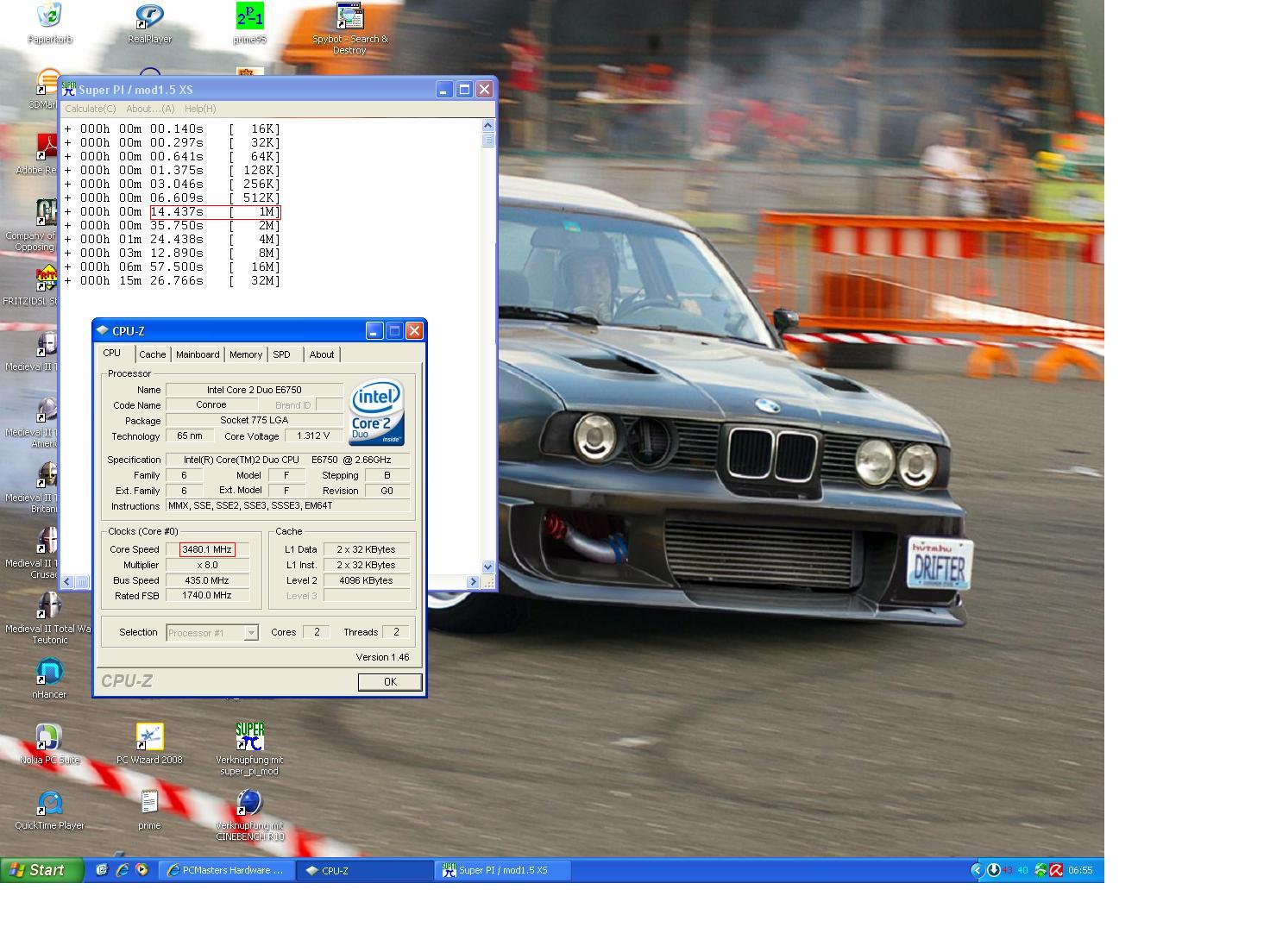Switch to CPU-Z taskbar button
This screenshot has width=1270, height=952.
(365, 870)
